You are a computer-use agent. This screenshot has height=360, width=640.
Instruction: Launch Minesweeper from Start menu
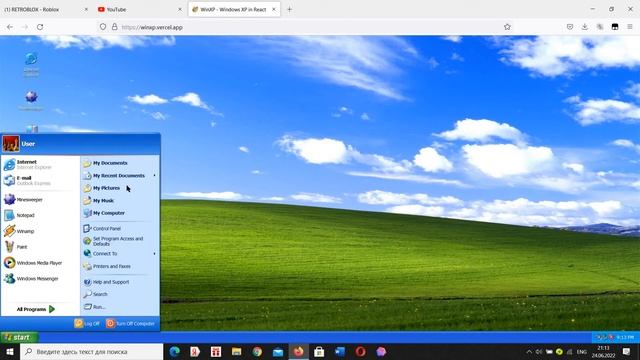(40, 200)
